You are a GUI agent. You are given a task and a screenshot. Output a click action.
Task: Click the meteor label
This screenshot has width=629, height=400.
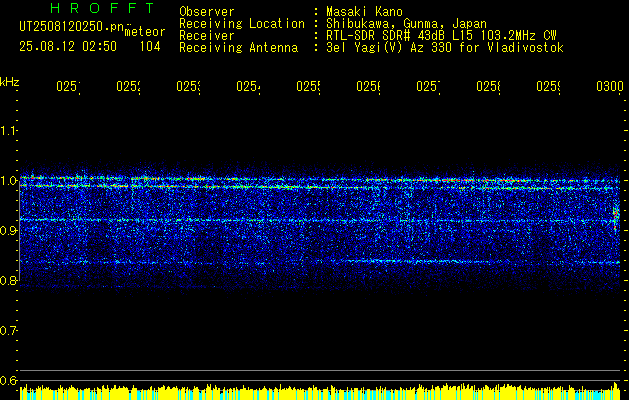[x=145, y=32]
